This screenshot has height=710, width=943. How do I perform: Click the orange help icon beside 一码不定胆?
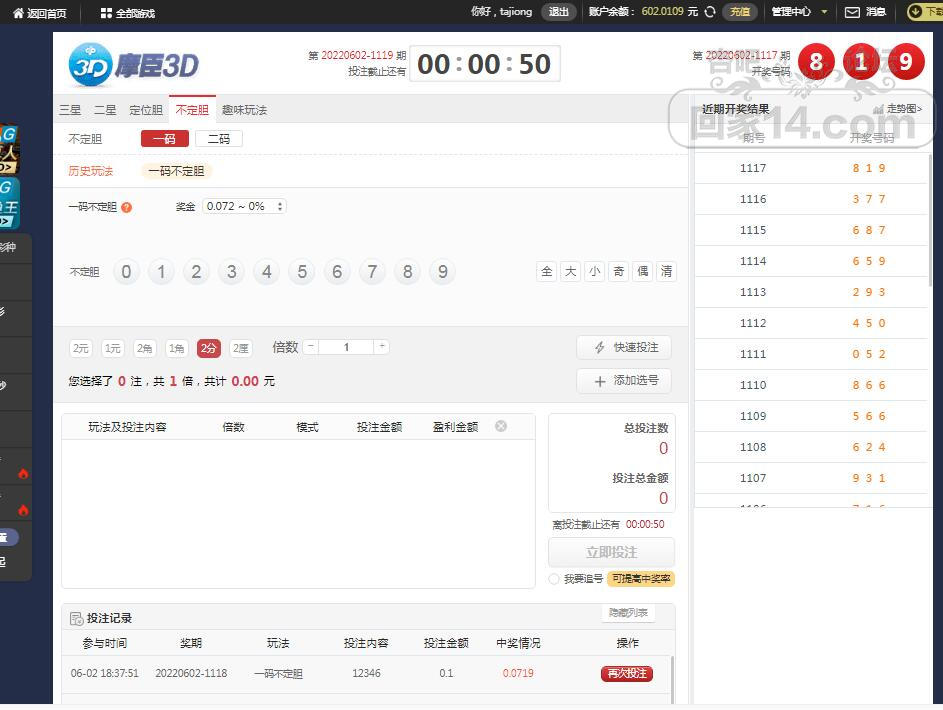127,207
